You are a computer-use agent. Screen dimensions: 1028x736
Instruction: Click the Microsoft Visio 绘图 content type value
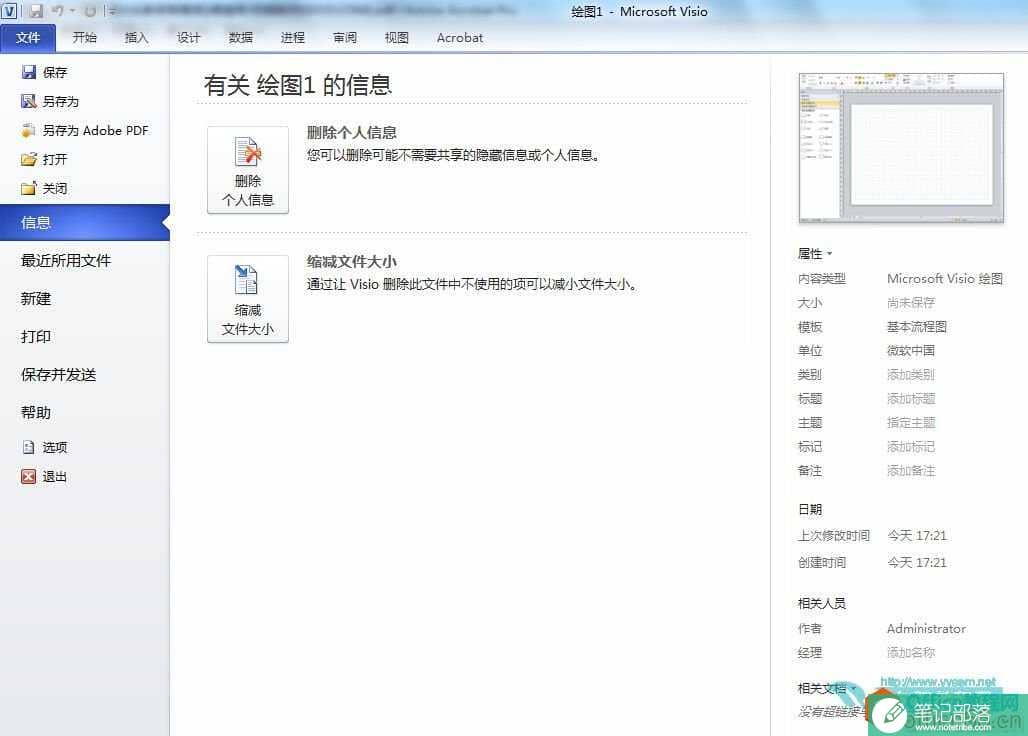945,279
